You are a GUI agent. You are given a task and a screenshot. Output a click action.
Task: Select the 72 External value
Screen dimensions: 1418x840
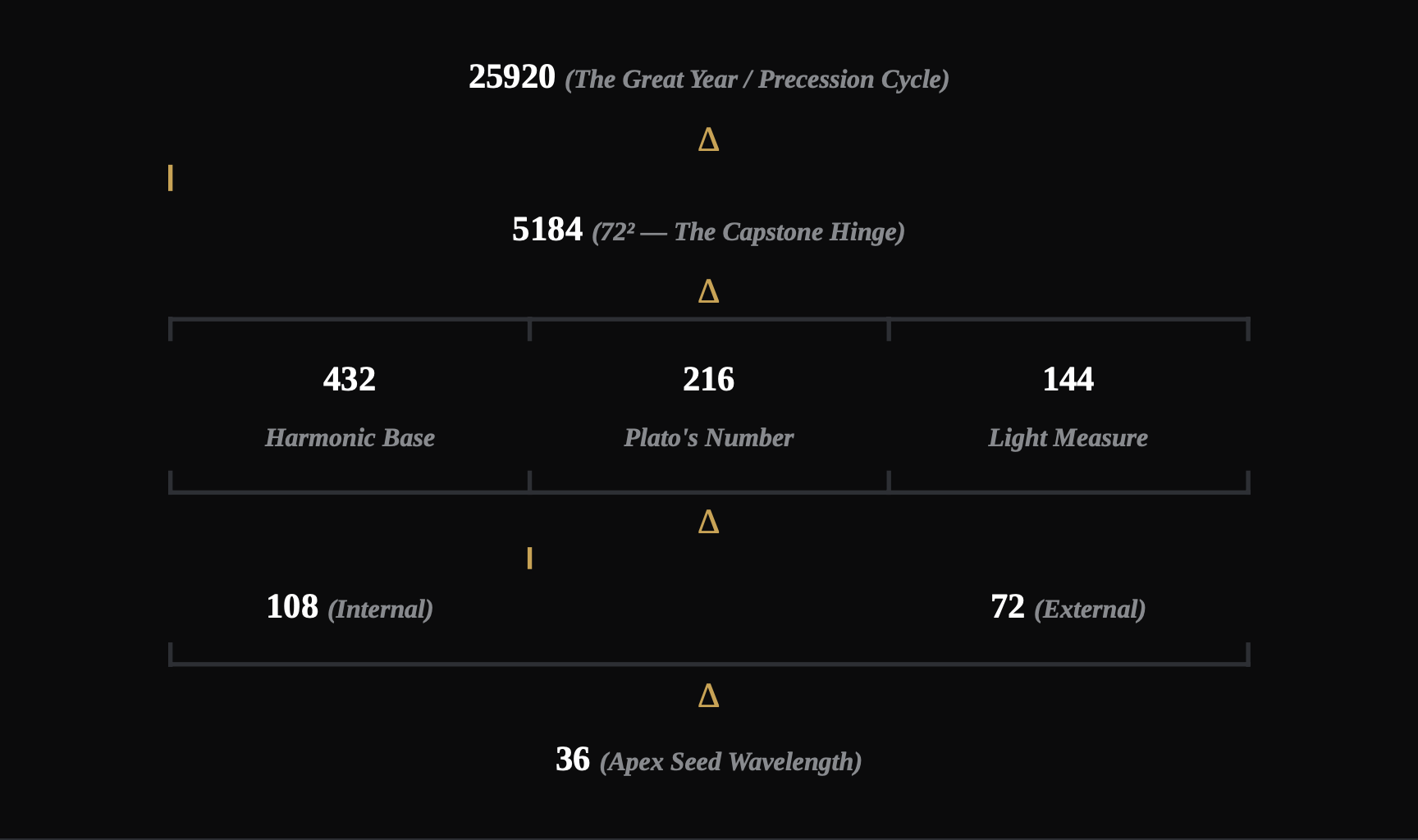pos(1068,608)
